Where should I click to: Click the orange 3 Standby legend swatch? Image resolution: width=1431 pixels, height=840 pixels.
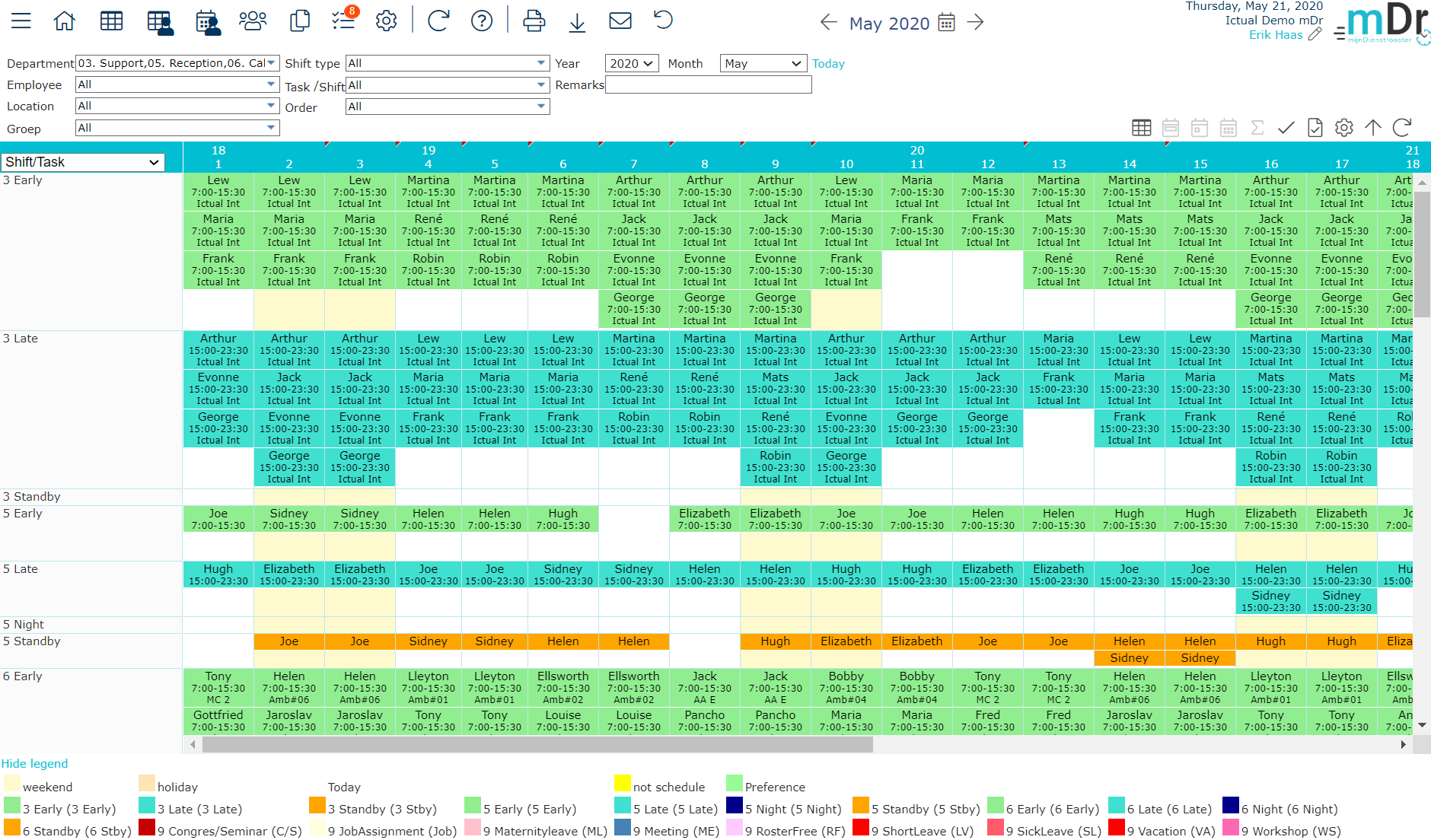pos(317,806)
